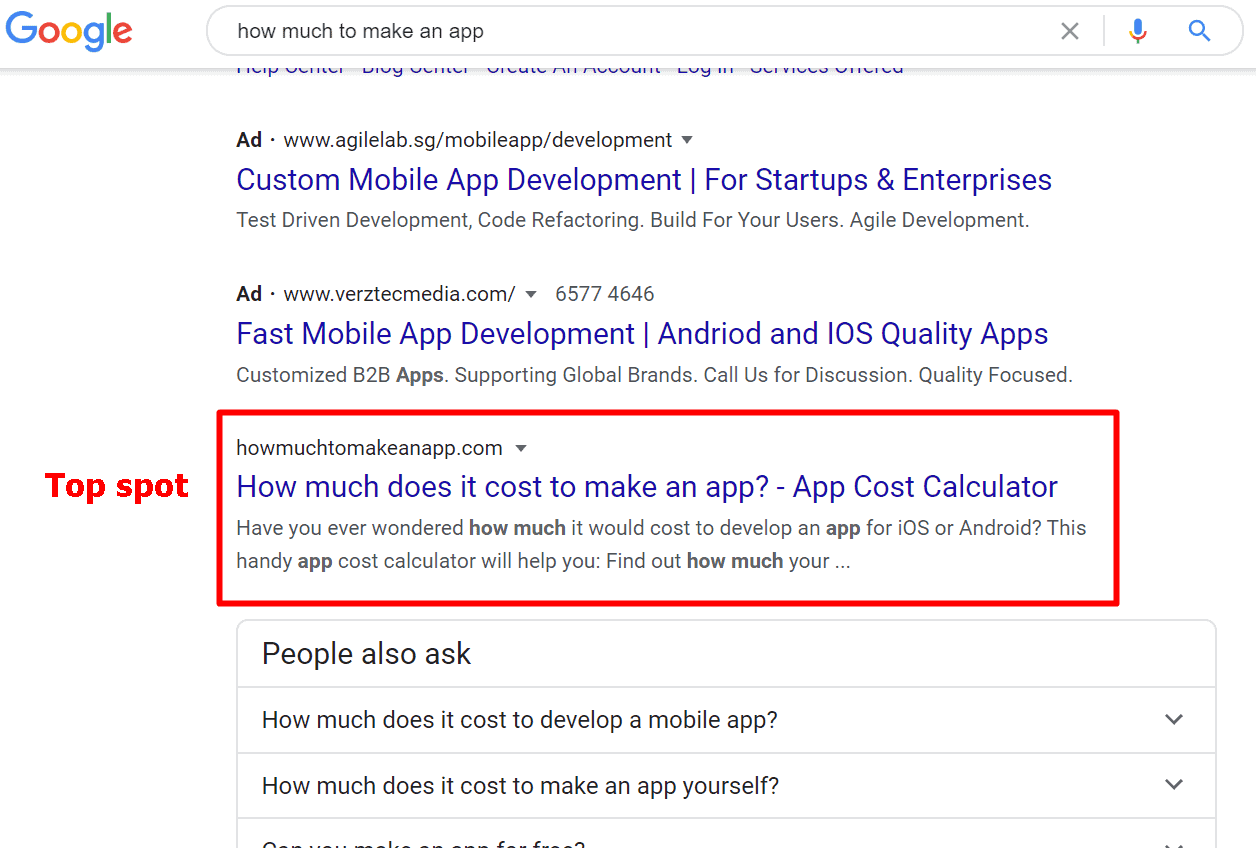Click phone number 6577 4646
This screenshot has width=1256, height=848.
[605, 294]
